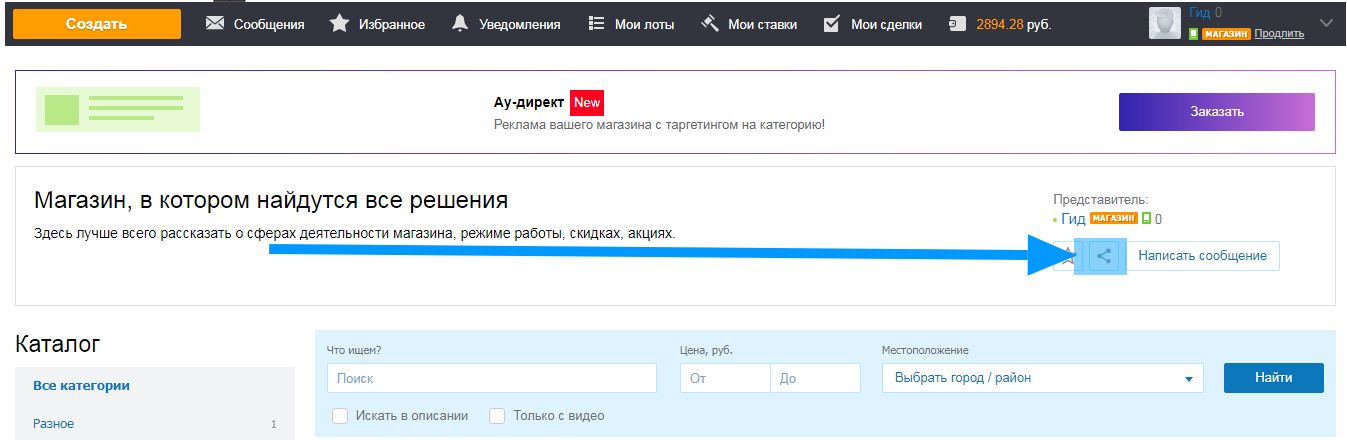Select Все категории in the catalog
Screen dimensions: 1347x440
(81, 386)
